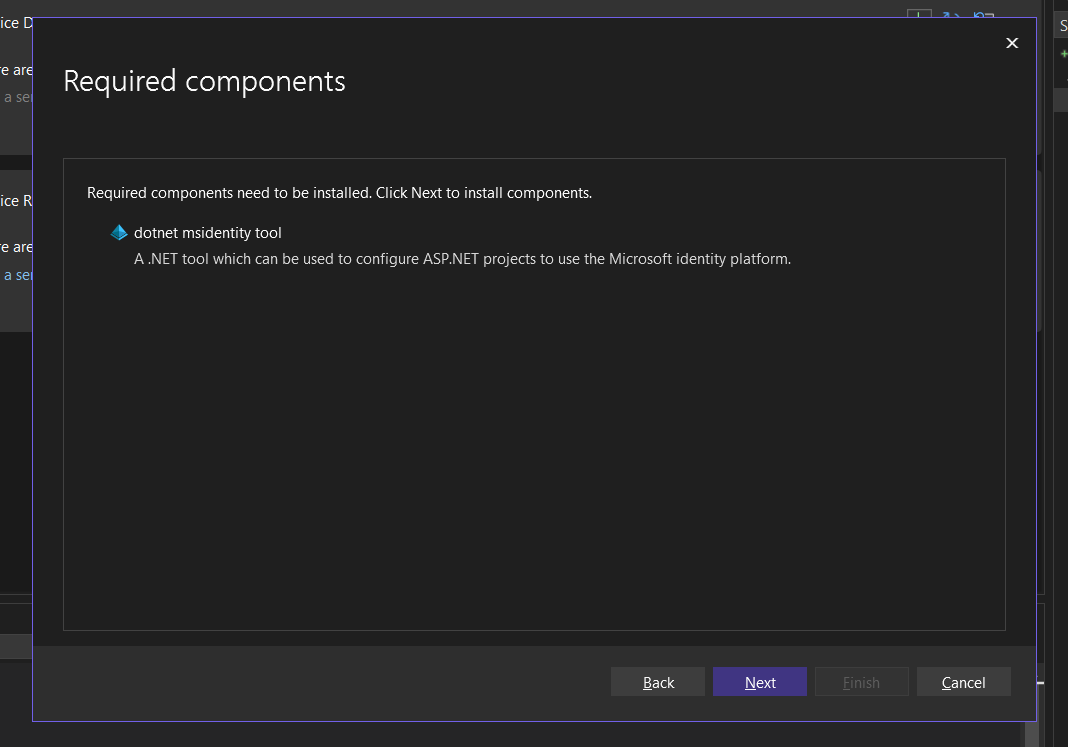Screen dimensions: 1068x747
Task: Click the empty dialog footer beside Back
Action: 320,682
